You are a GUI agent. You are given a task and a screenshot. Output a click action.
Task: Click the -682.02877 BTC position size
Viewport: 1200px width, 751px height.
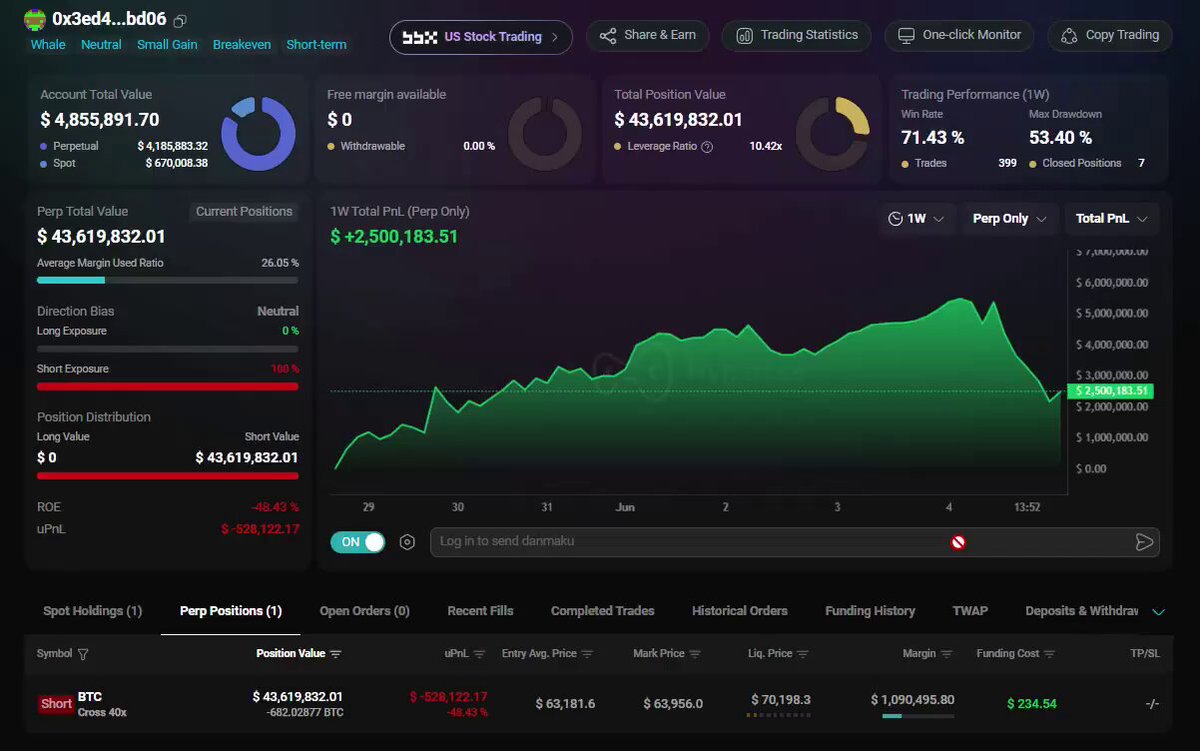pos(305,713)
